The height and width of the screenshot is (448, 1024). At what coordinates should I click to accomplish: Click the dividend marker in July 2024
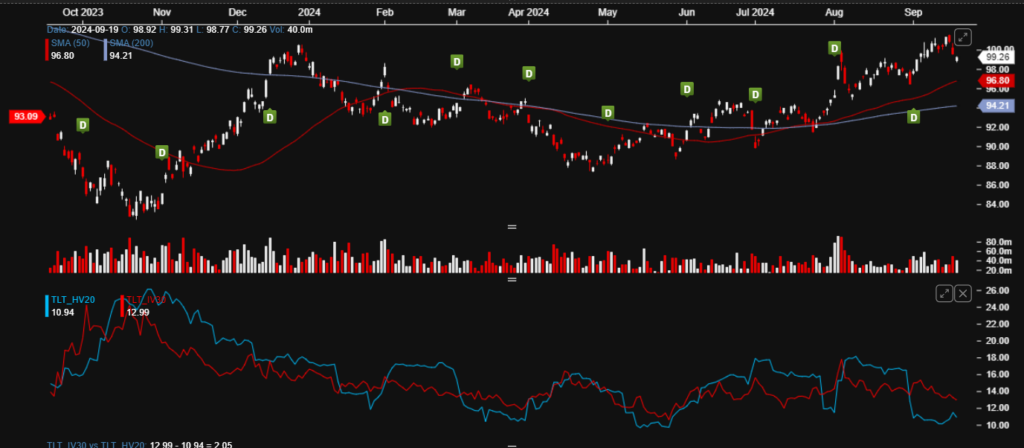click(756, 95)
